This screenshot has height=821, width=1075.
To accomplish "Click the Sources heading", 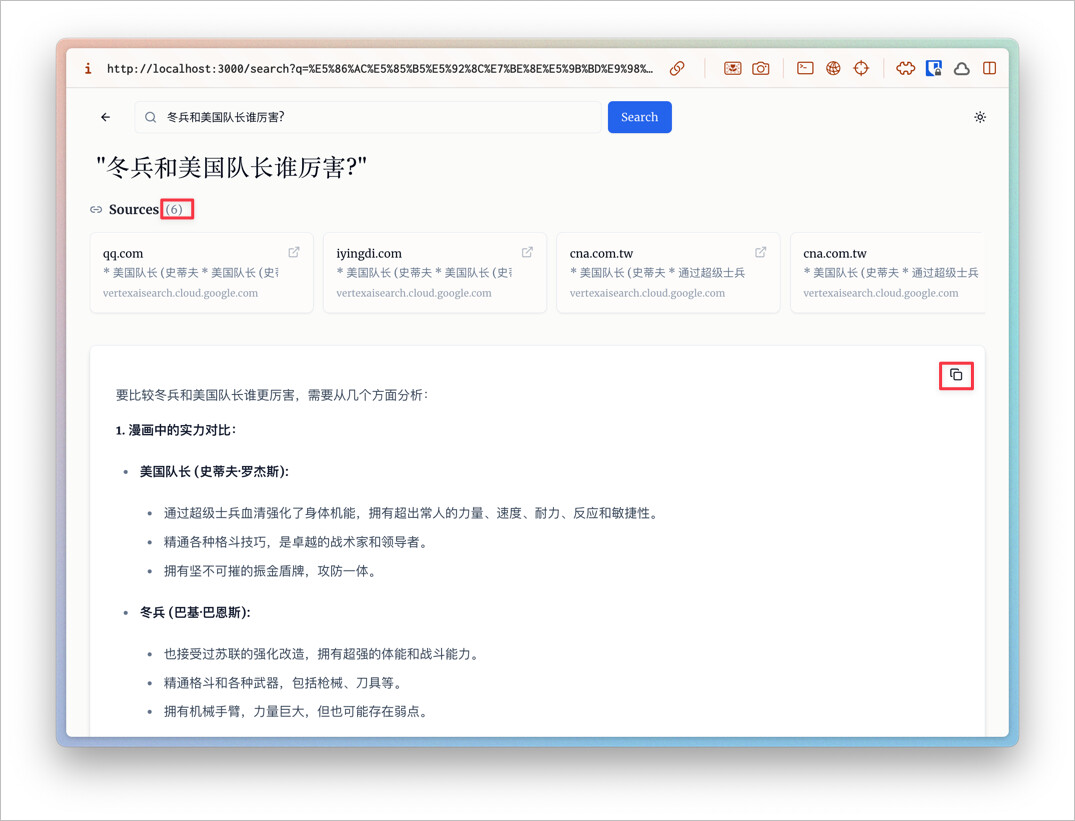I will pyautogui.click(x=134, y=210).
